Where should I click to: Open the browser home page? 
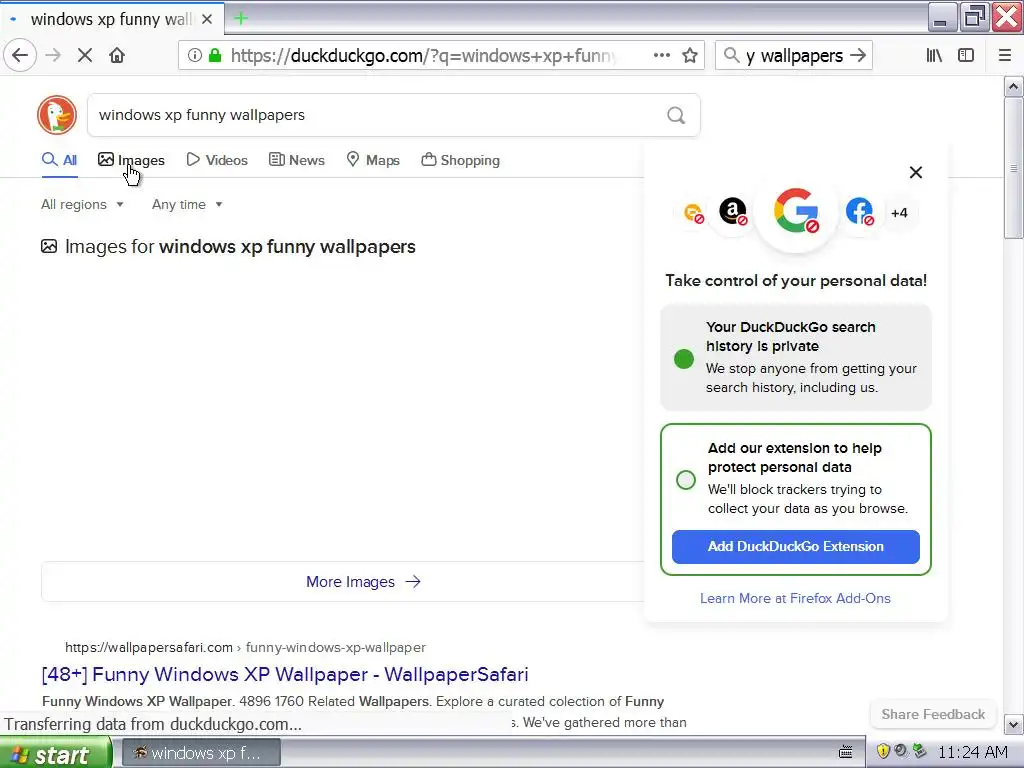coord(117,56)
